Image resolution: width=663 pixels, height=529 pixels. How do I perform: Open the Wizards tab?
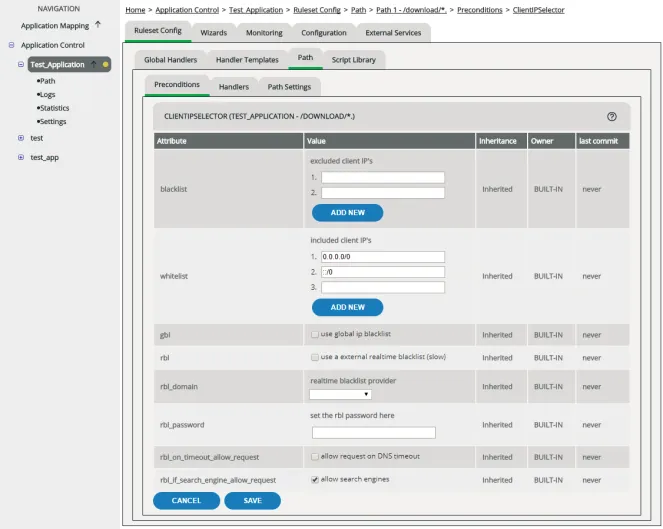[214, 33]
